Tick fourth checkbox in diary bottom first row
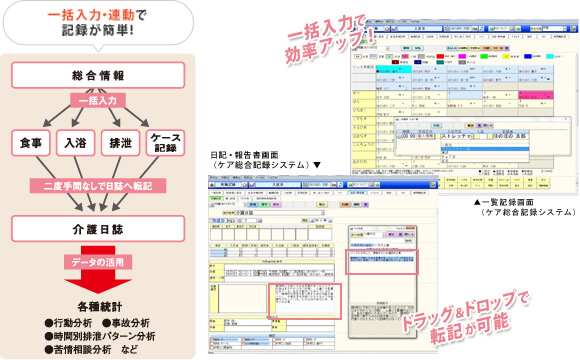 tap(305, 340)
